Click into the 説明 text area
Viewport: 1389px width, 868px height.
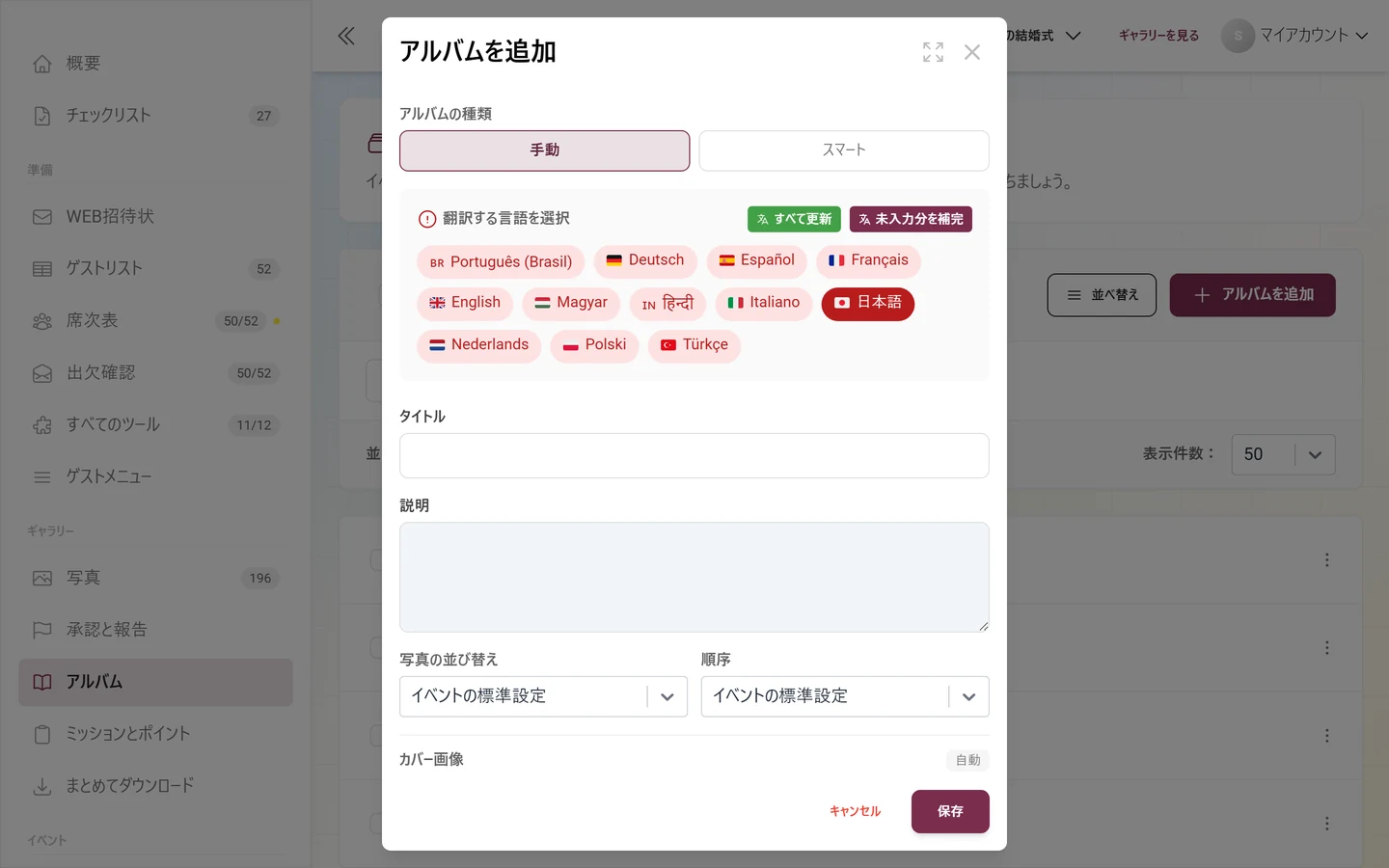[x=694, y=578]
